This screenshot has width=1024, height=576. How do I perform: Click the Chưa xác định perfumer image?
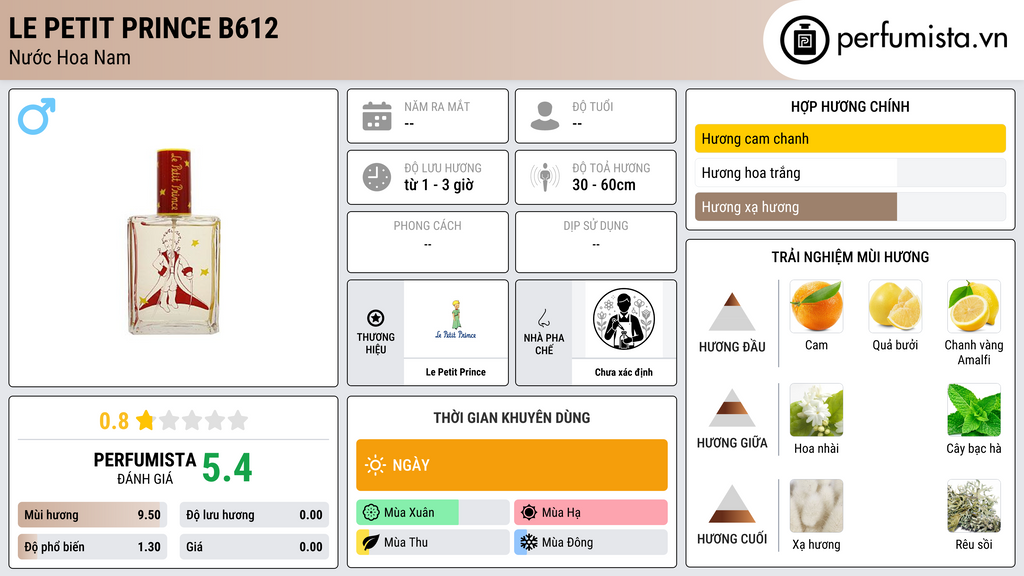click(x=624, y=319)
